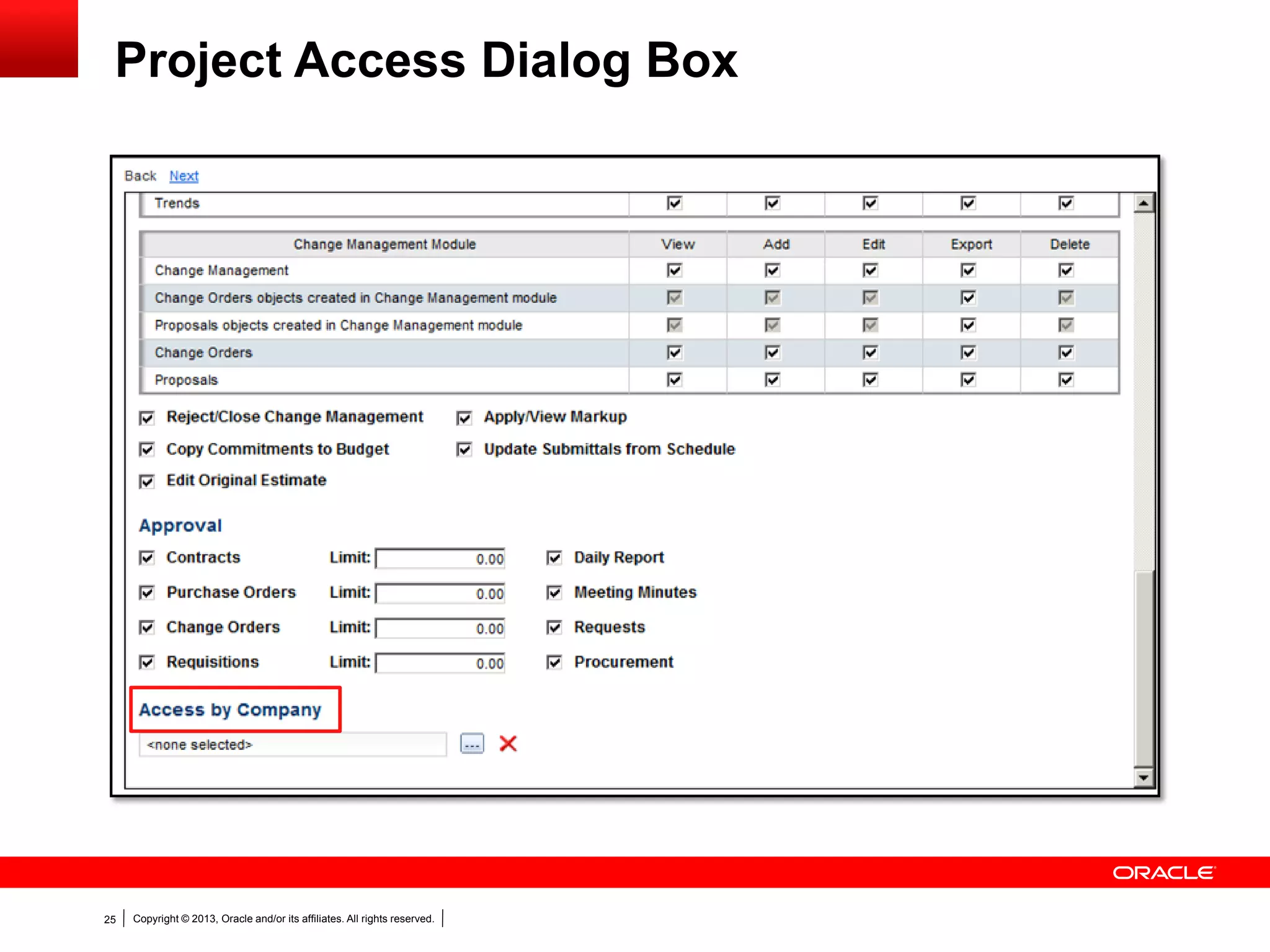Toggle Change Orders approval checkbox
The image size is (1270, 952).
[x=147, y=627]
